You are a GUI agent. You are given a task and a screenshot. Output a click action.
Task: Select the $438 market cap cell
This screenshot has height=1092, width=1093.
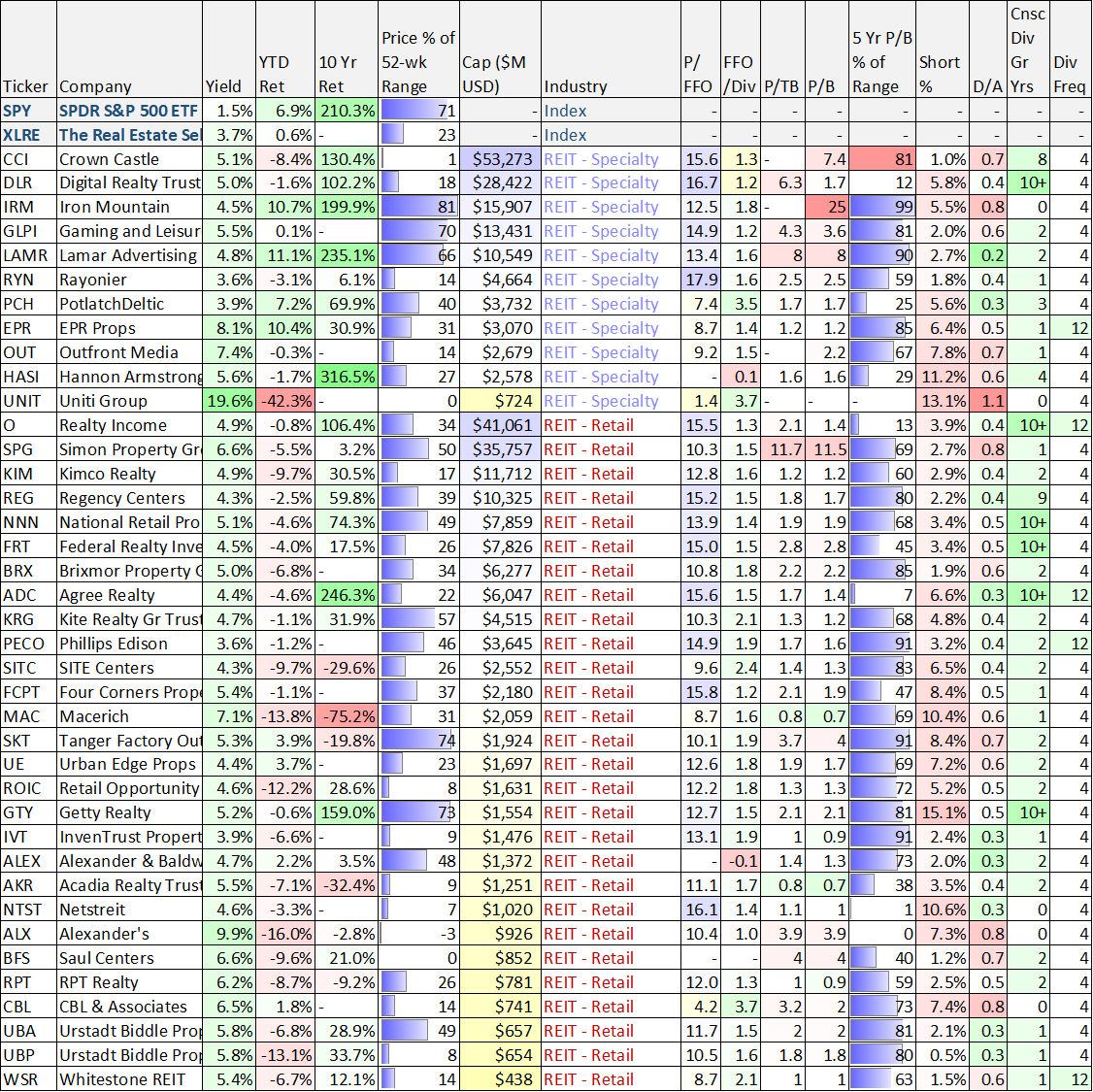click(x=501, y=1079)
